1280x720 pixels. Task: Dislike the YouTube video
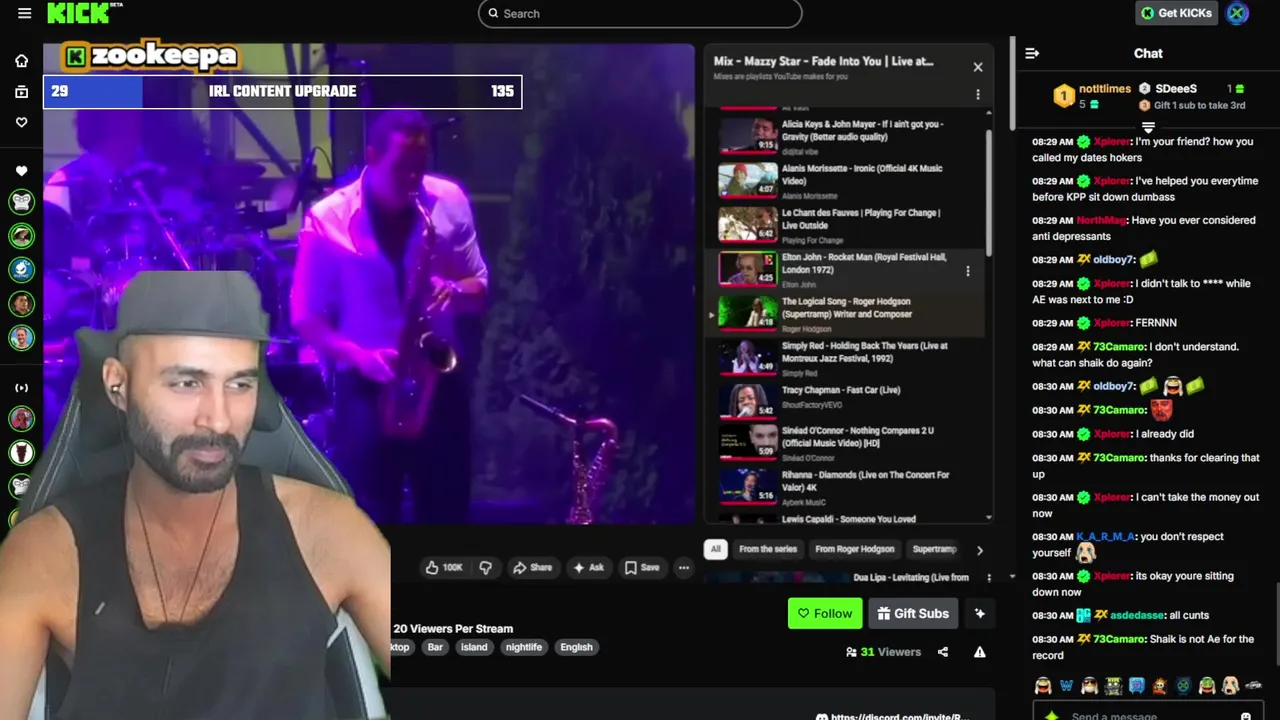(486, 567)
